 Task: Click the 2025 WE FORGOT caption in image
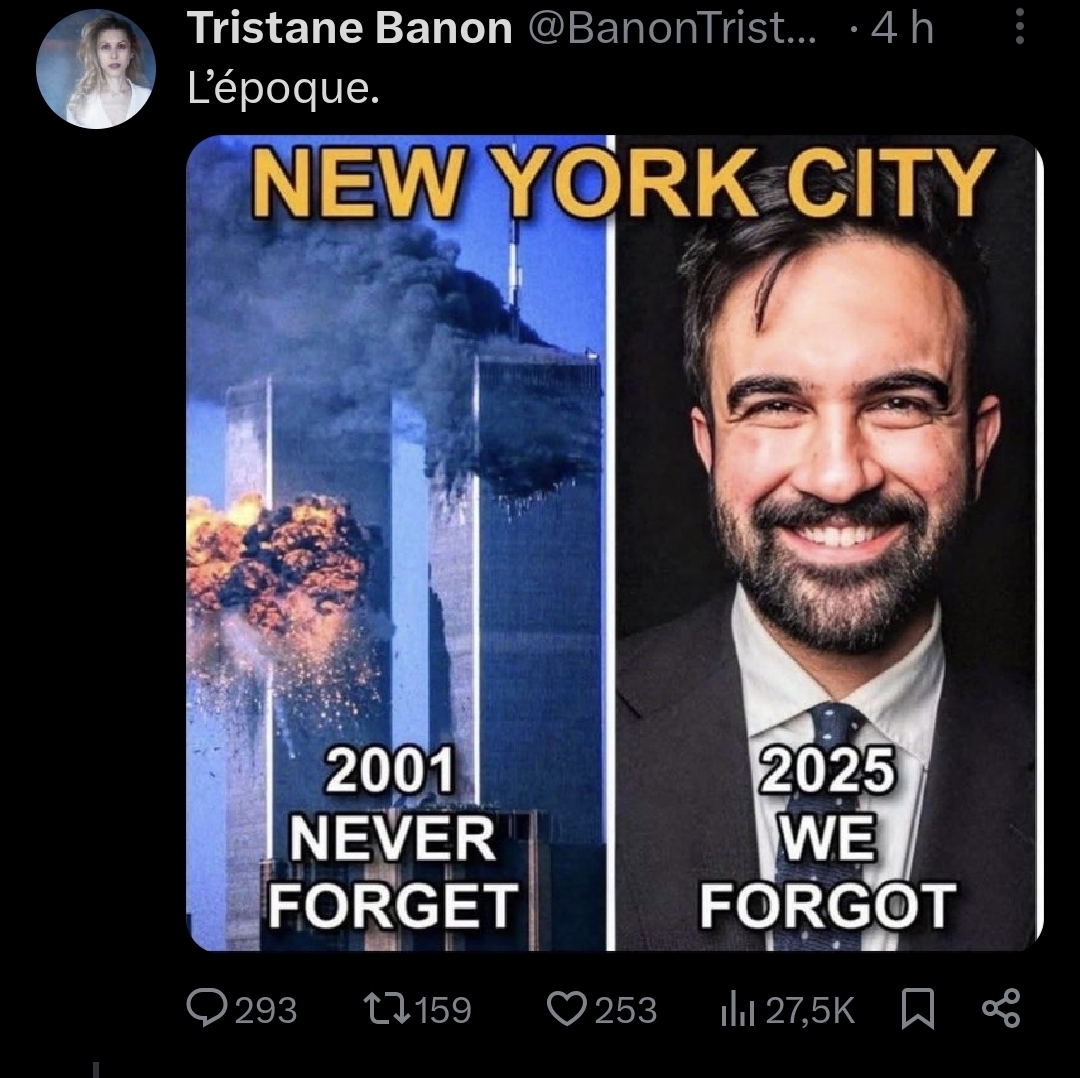tap(826, 838)
